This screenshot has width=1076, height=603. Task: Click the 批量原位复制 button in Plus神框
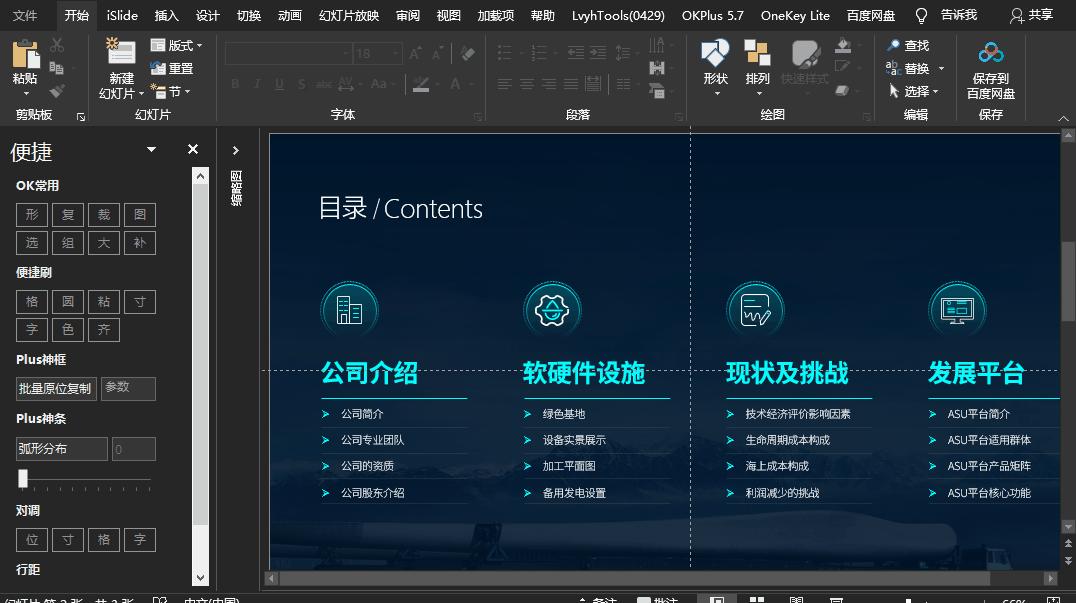[x=56, y=388]
